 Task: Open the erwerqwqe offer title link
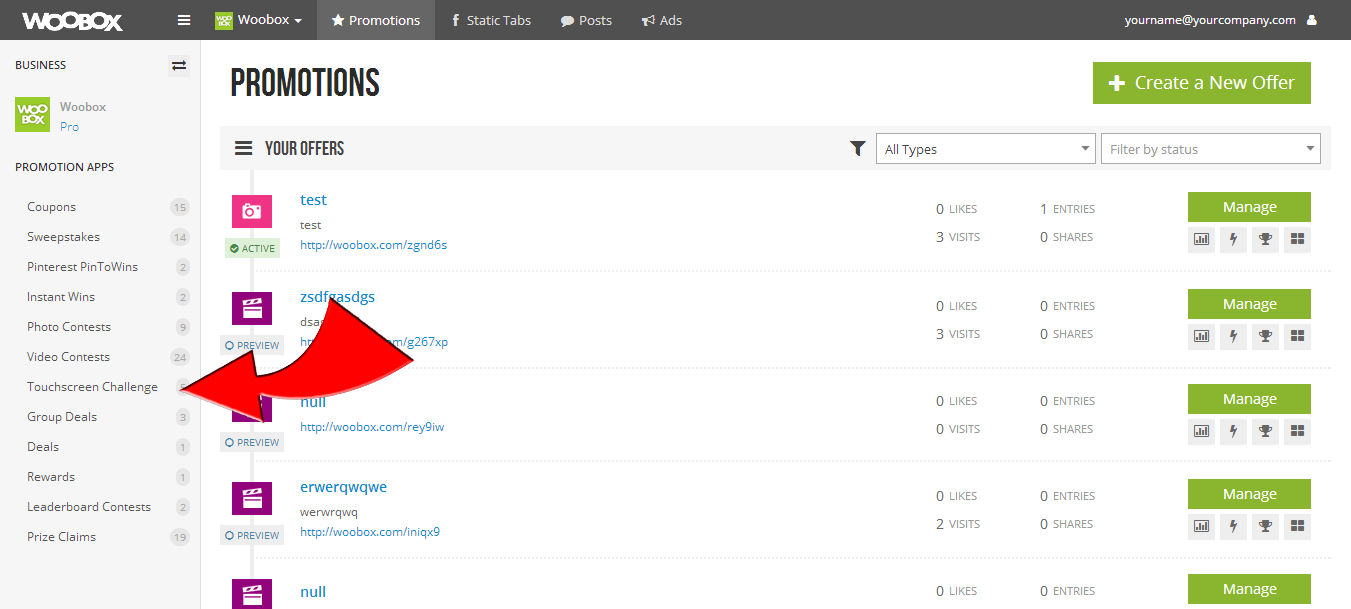(x=343, y=487)
